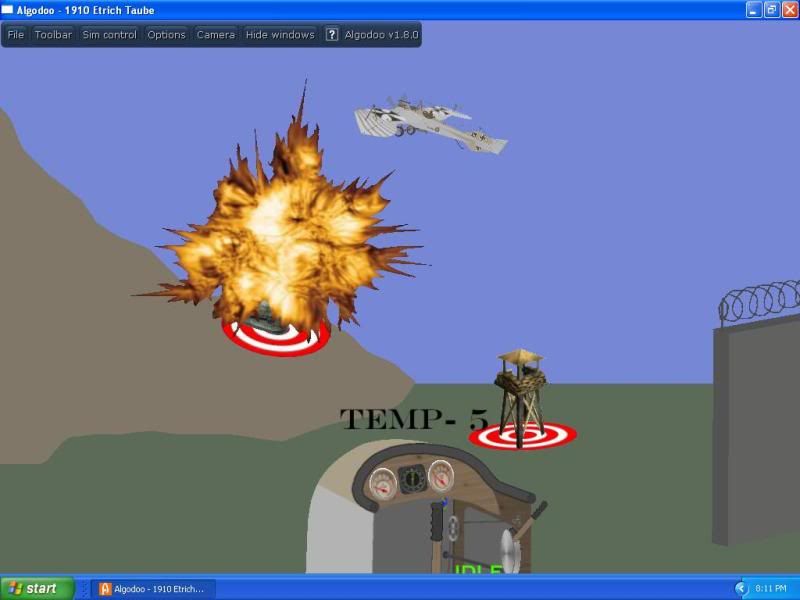800x600 pixels.
Task: Expand the Options menu
Action: tap(166, 35)
